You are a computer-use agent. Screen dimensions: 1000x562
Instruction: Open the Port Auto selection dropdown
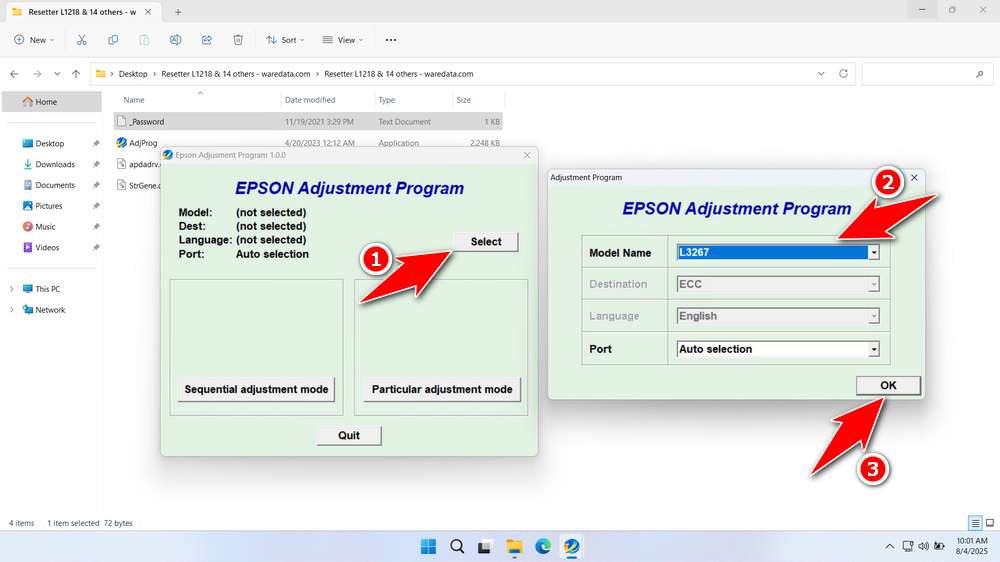pos(874,349)
